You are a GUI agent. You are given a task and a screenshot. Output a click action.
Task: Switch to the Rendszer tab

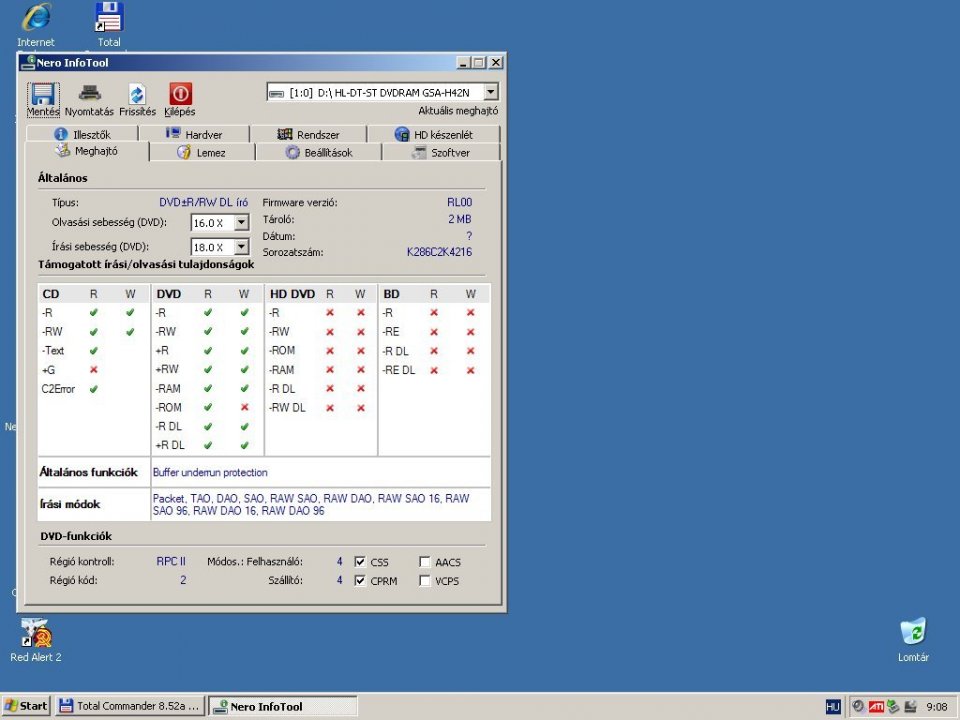pos(308,134)
